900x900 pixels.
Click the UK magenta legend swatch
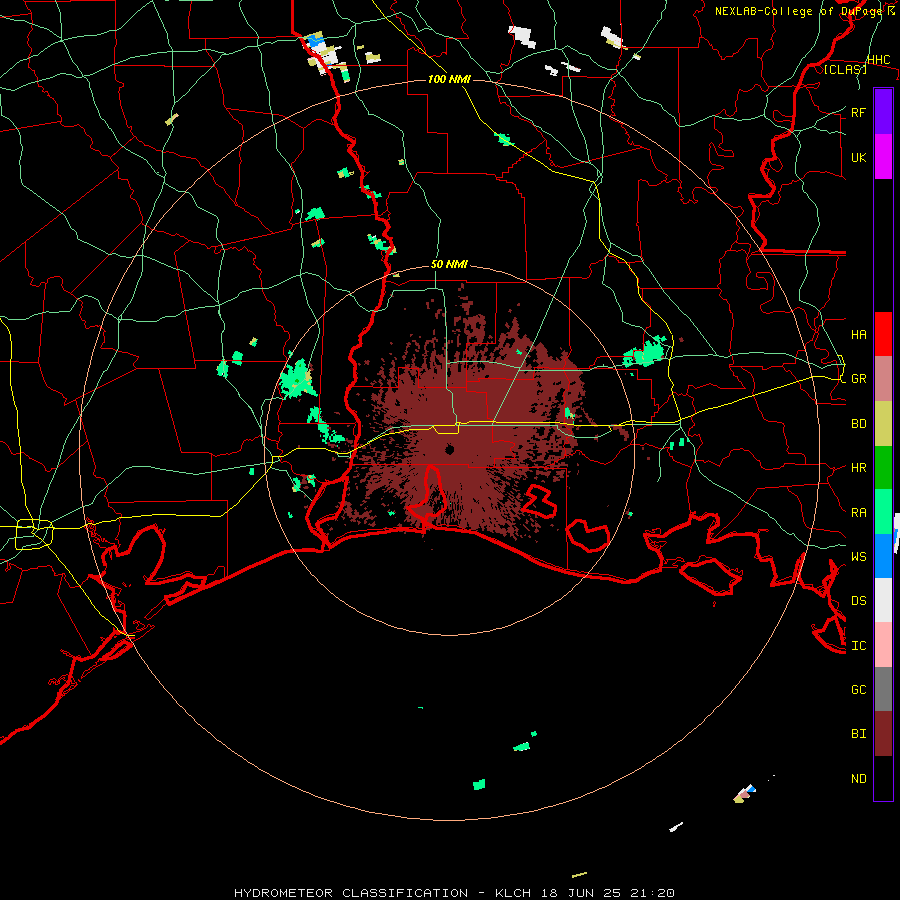tap(883, 157)
